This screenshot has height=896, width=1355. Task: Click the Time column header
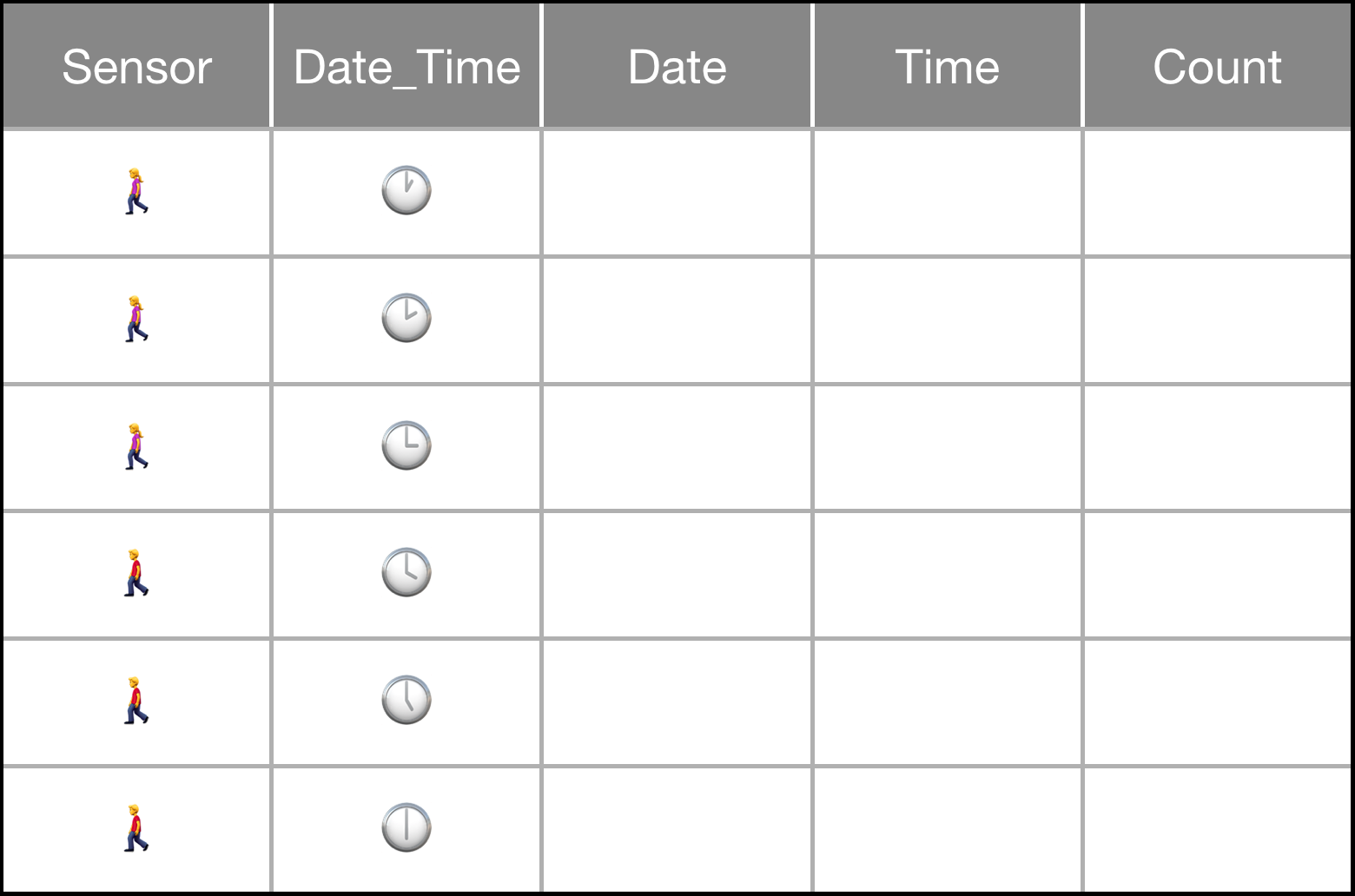(x=948, y=66)
